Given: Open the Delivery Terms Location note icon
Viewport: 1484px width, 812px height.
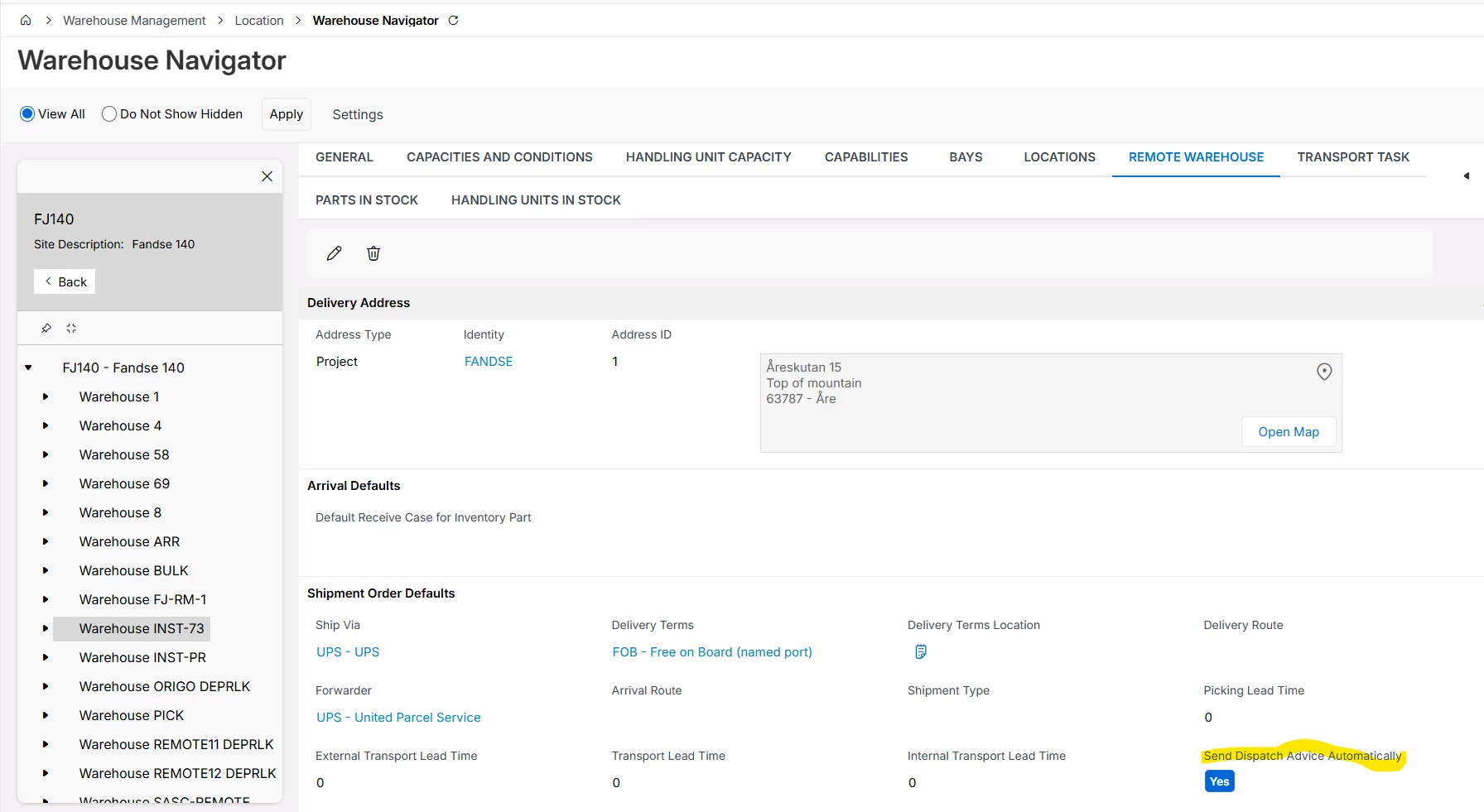Looking at the screenshot, I should pos(920,652).
